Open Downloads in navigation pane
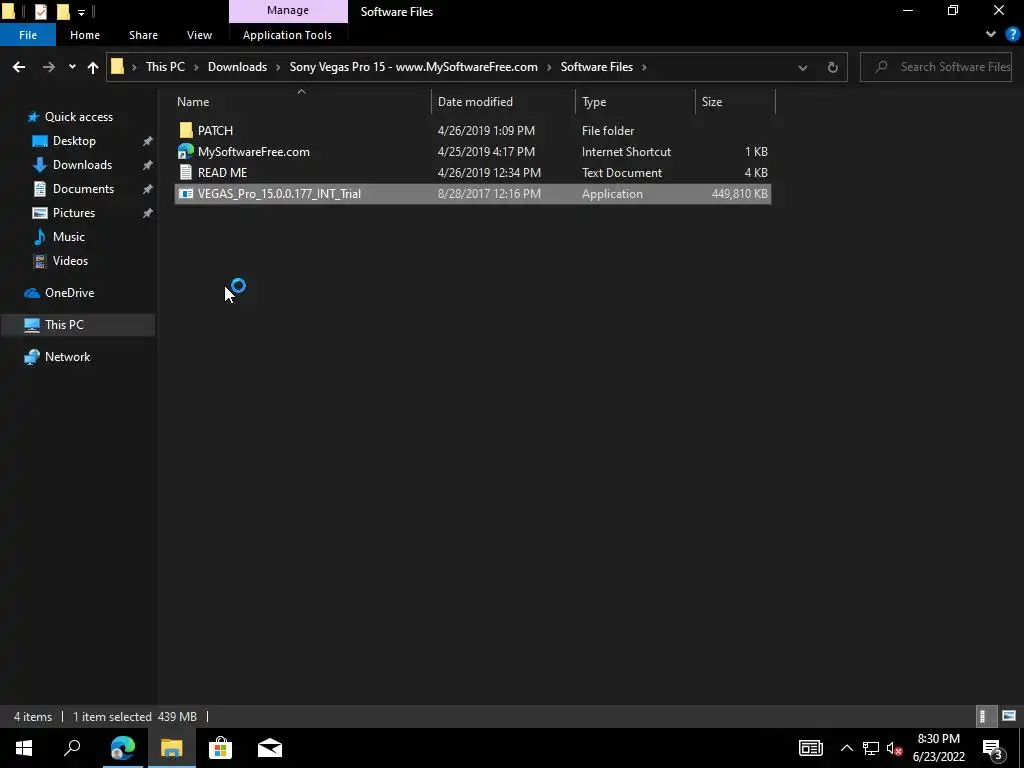This screenshot has height=768, width=1024. (x=82, y=165)
